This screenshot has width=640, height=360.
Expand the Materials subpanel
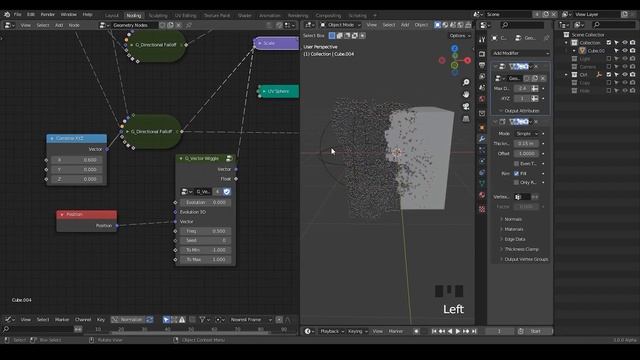click(513, 229)
